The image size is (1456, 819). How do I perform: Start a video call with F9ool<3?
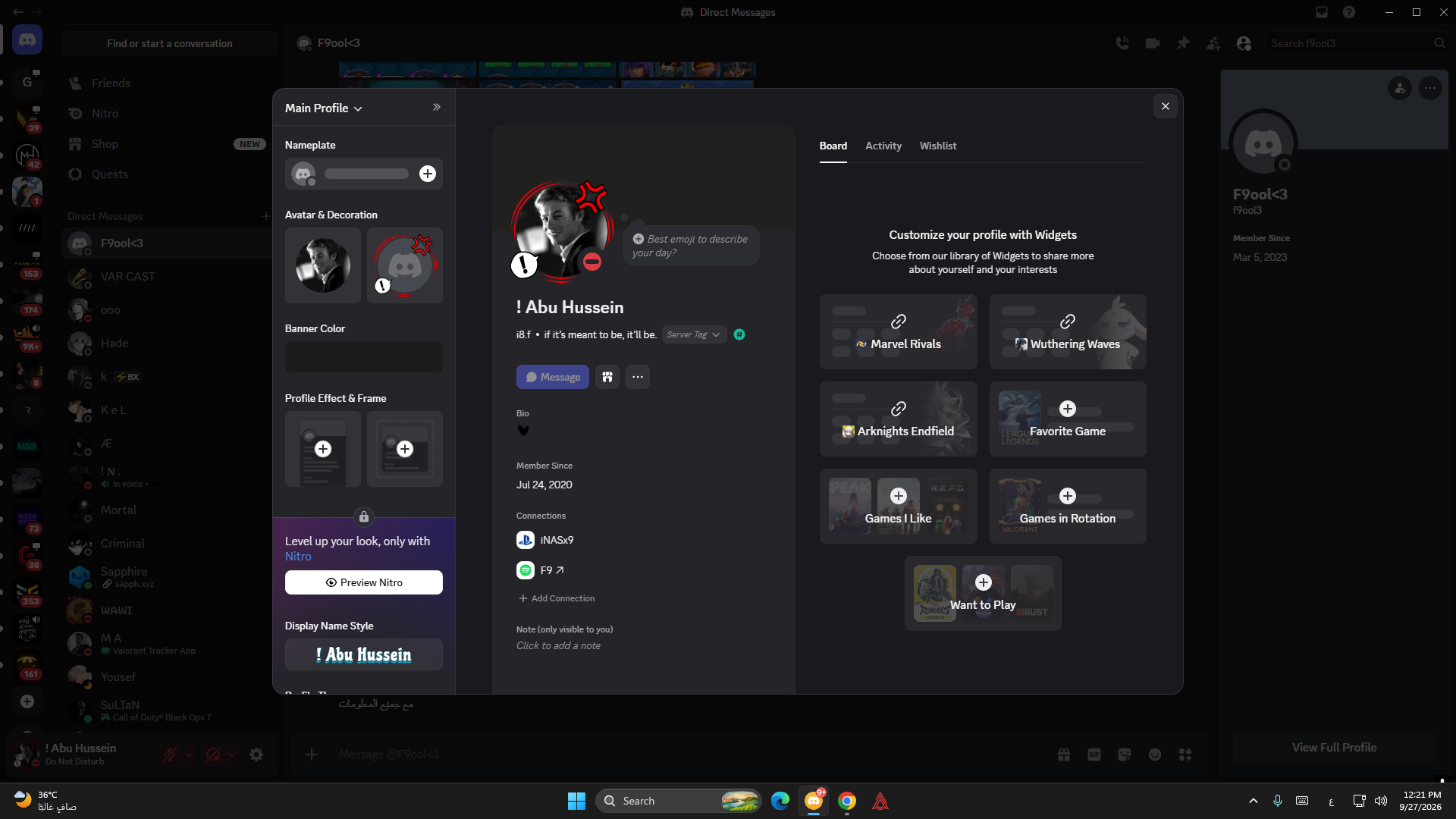pos(1153,43)
